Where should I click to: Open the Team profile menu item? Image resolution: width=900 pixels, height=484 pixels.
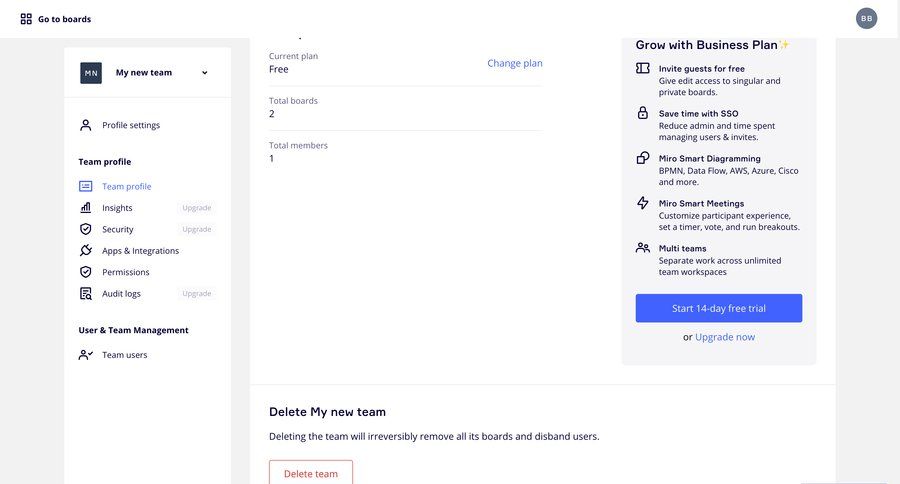click(x=127, y=187)
